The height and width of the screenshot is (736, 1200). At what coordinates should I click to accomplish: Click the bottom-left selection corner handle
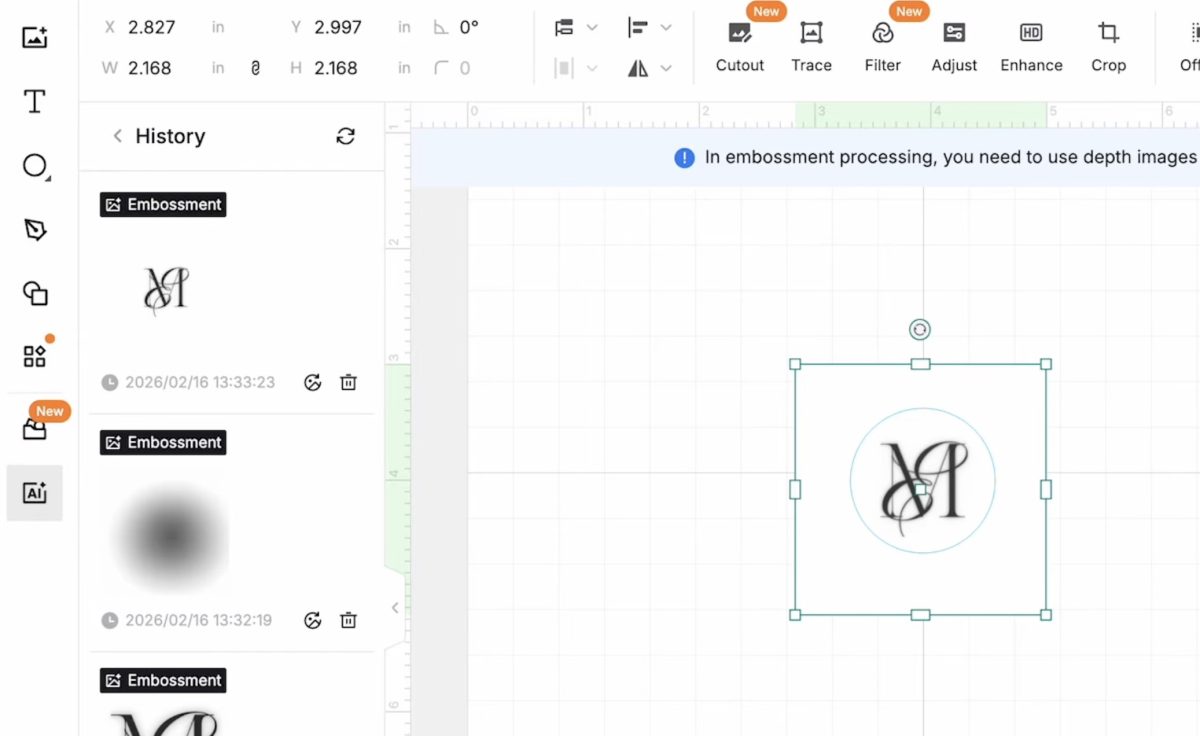tap(795, 615)
